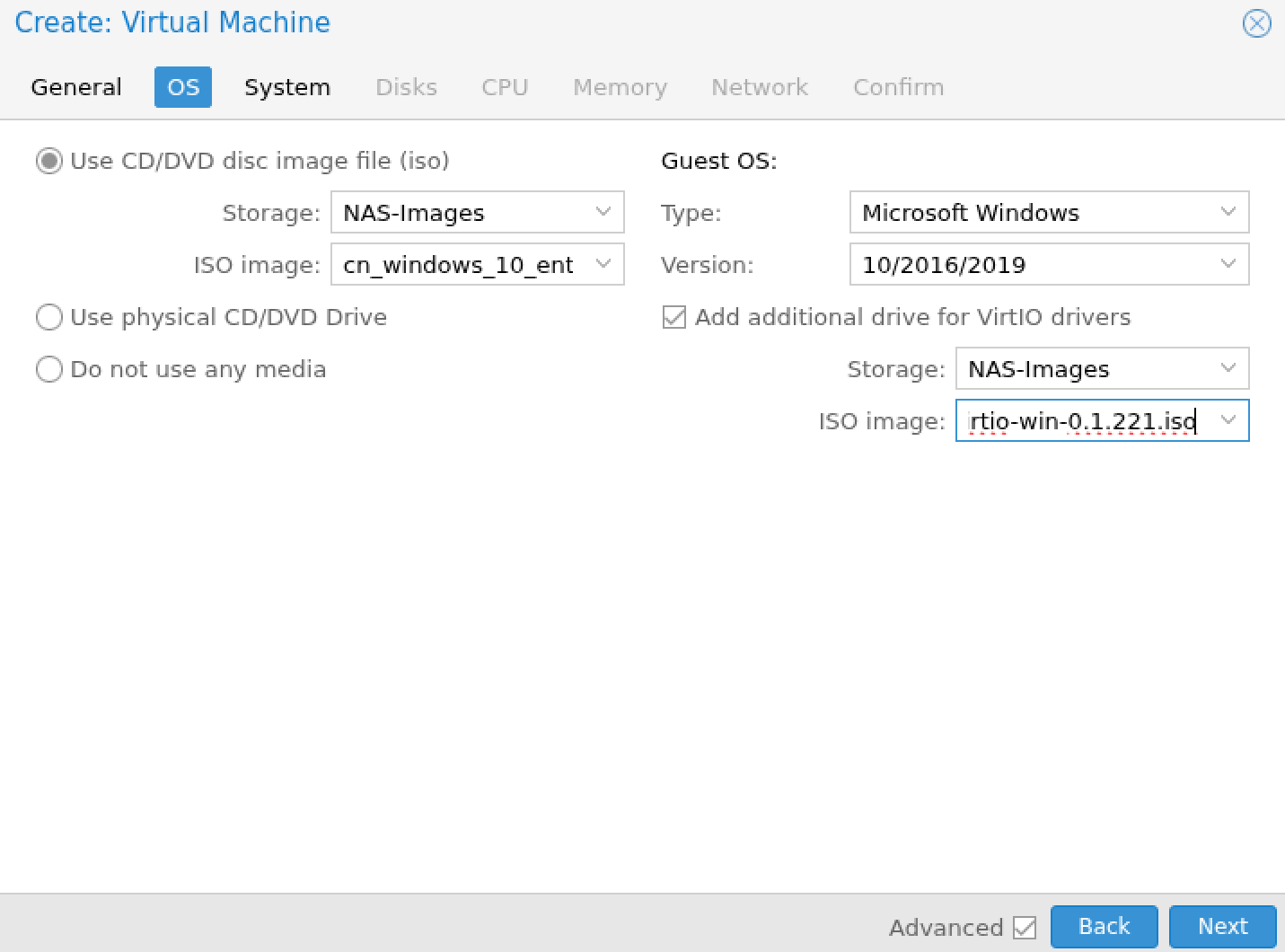Switch to the General tab
The height and width of the screenshot is (952, 1285).
[76, 87]
